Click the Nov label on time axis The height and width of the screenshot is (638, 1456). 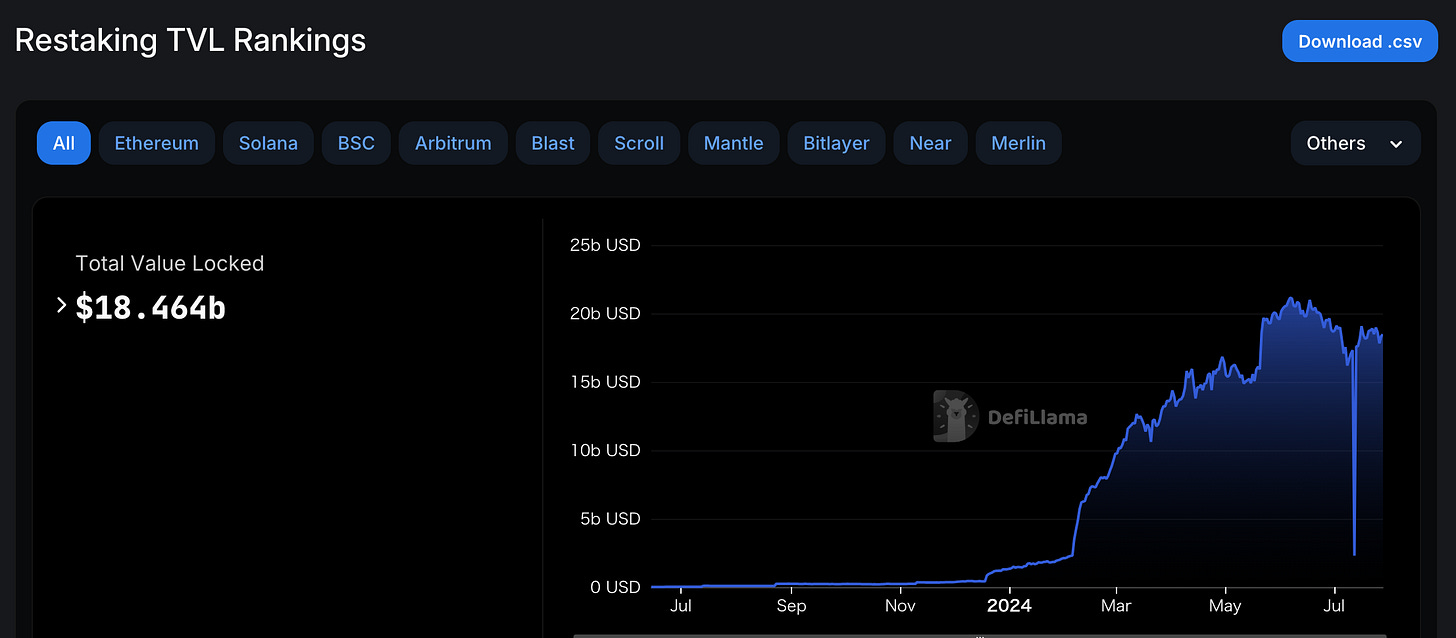click(901, 606)
